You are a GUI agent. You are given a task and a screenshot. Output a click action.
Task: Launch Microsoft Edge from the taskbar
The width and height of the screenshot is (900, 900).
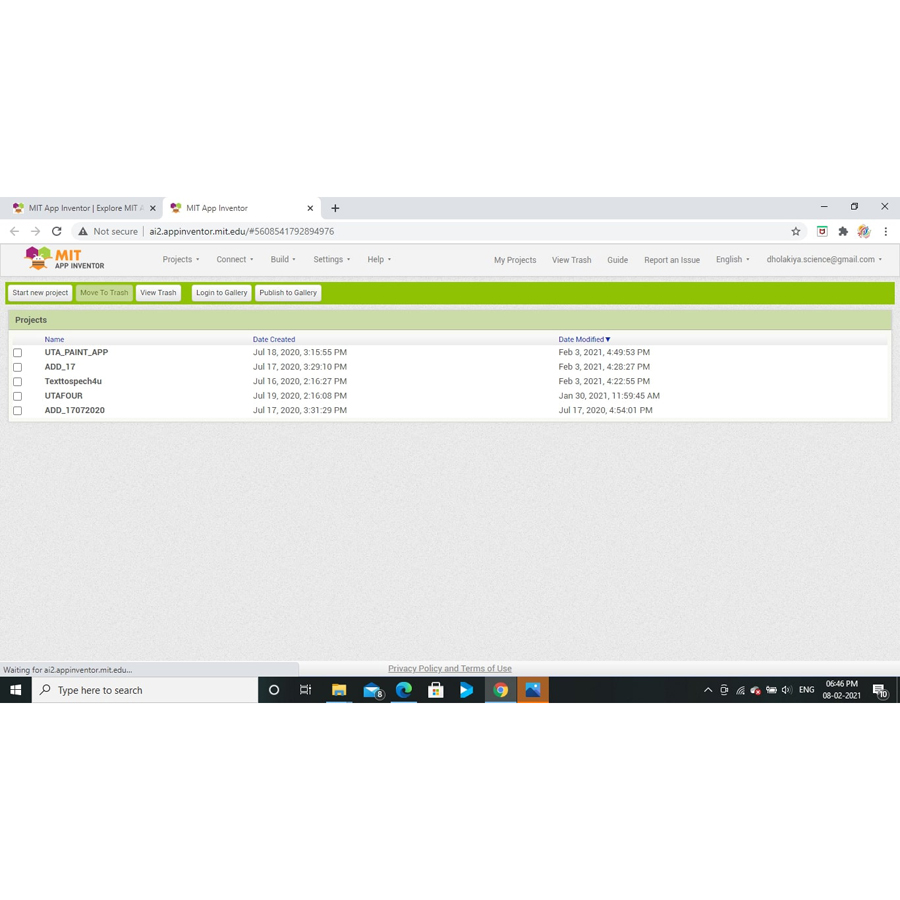[x=404, y=690]
